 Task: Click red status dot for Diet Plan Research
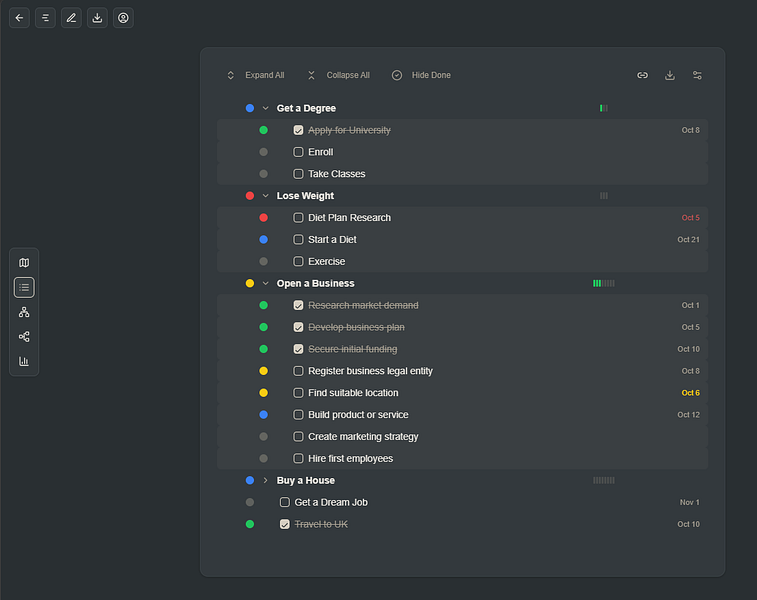coord(264,218)
